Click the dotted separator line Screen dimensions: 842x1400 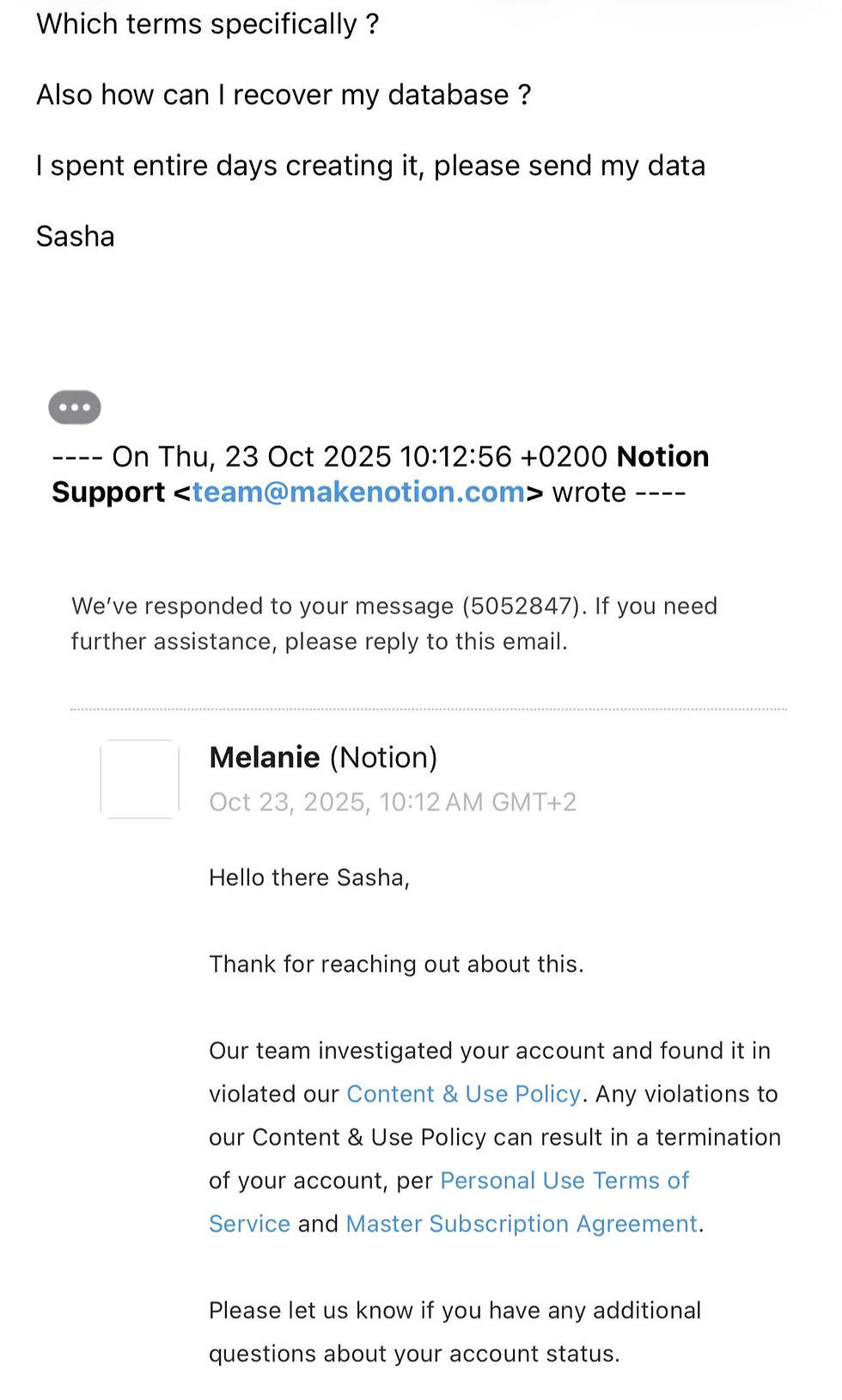tap(428, 710)
